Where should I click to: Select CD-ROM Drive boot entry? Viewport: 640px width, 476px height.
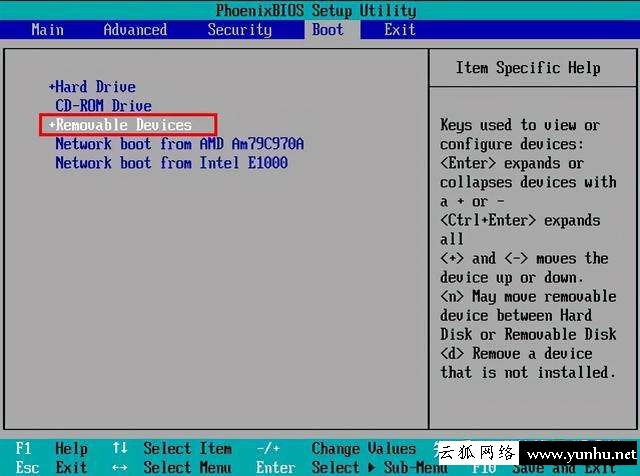(104, 106)
